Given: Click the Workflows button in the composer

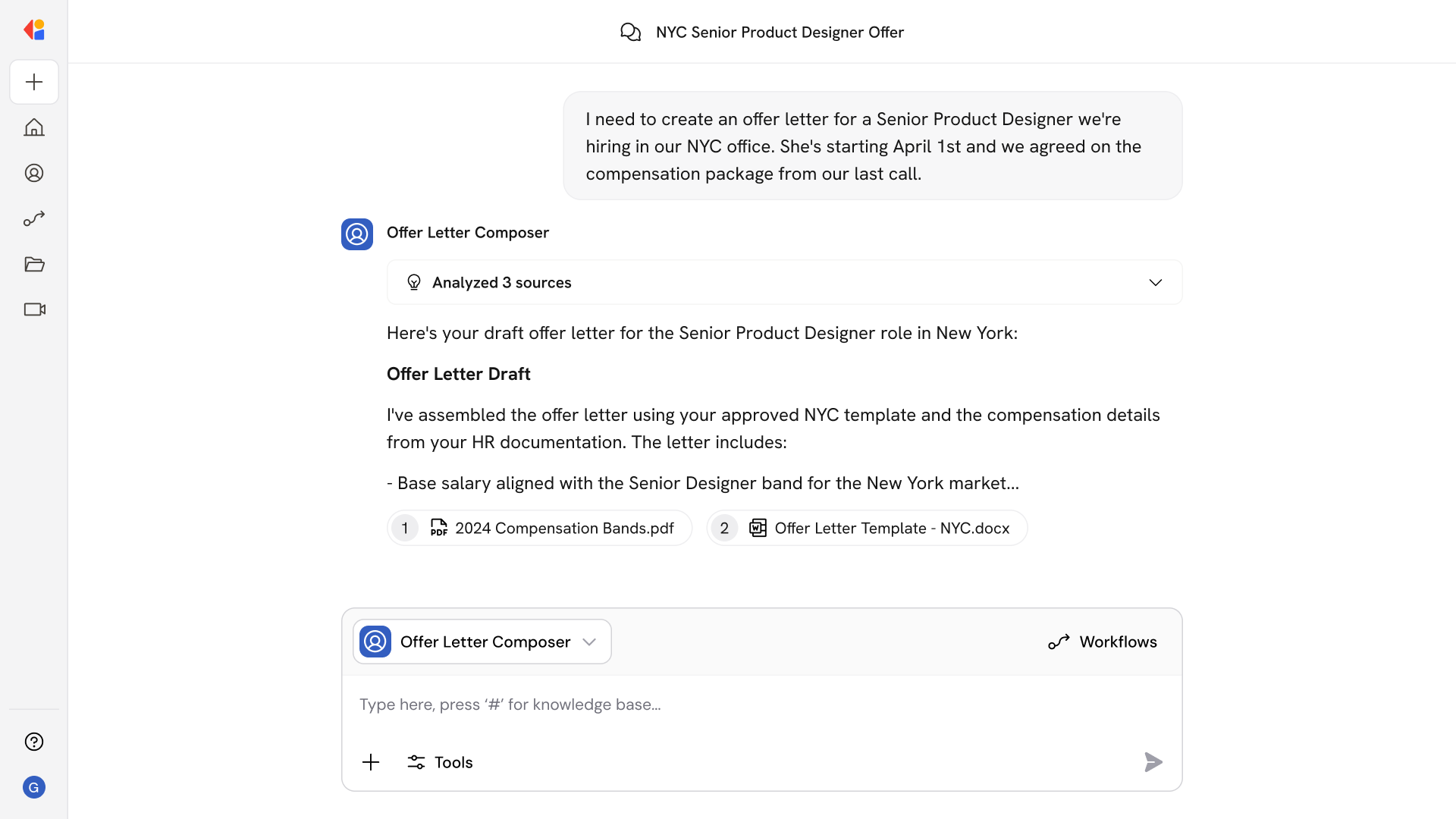Looking at the screenshot, I should [1103, 641].
